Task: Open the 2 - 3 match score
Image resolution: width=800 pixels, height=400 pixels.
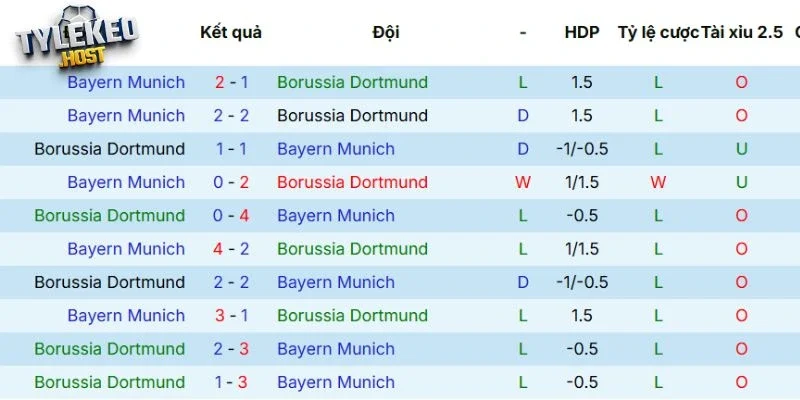Action: click(x=231, y=349)
